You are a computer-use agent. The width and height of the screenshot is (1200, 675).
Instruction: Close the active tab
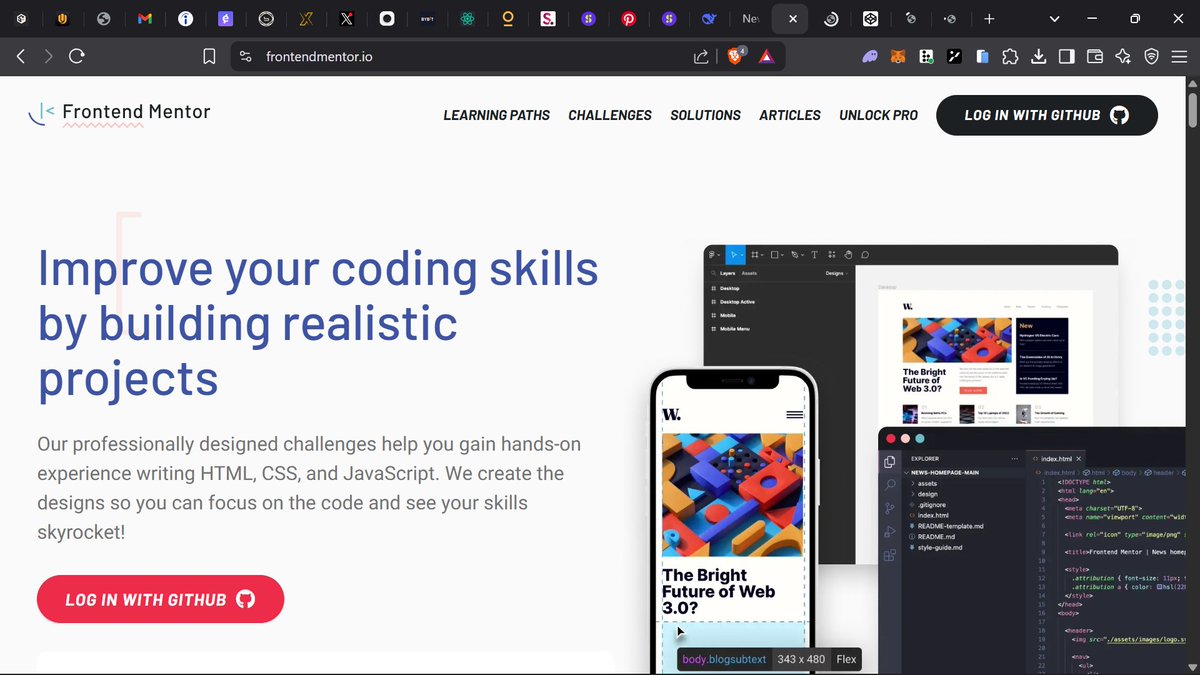coord(793,18)
